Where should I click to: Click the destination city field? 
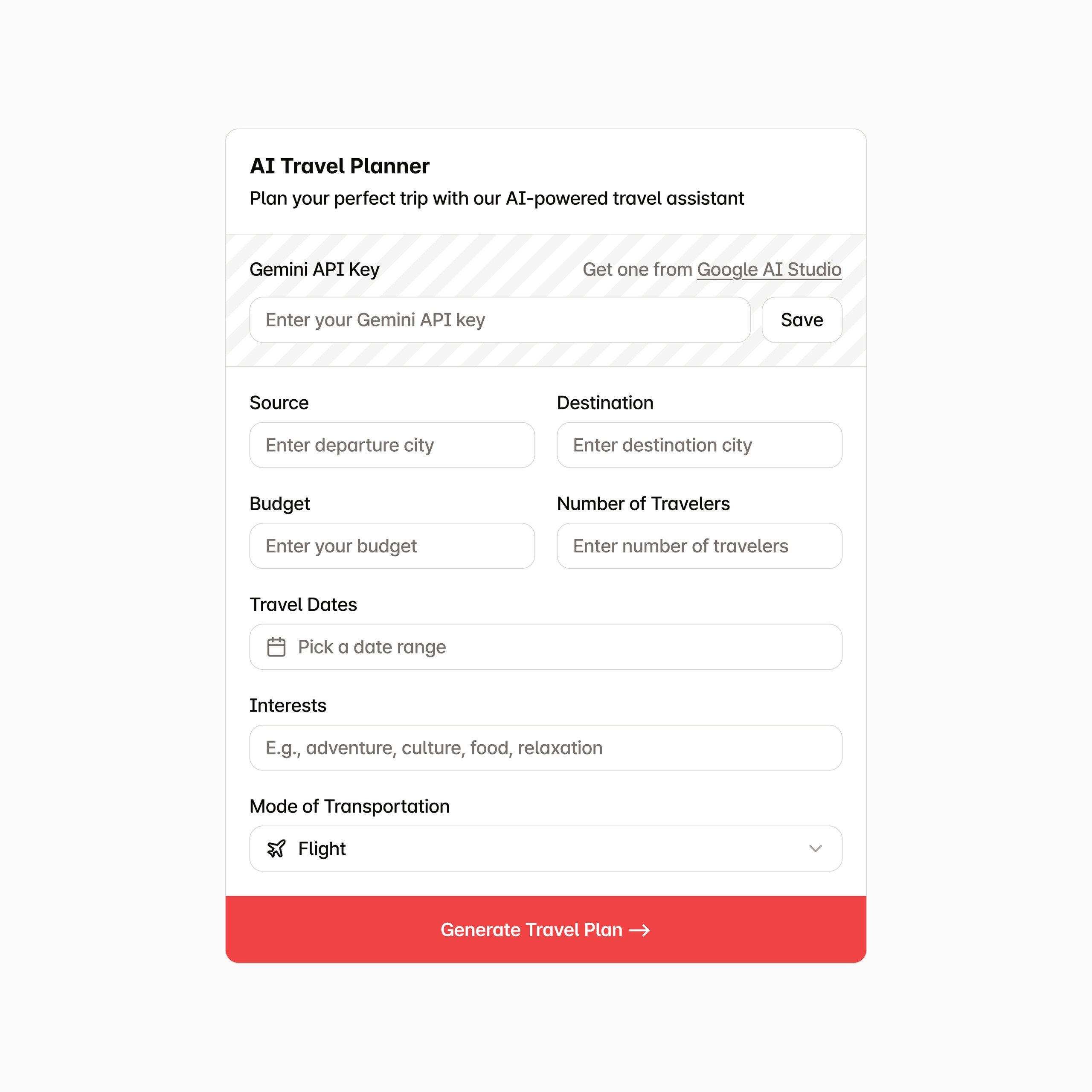click(699, 445)
